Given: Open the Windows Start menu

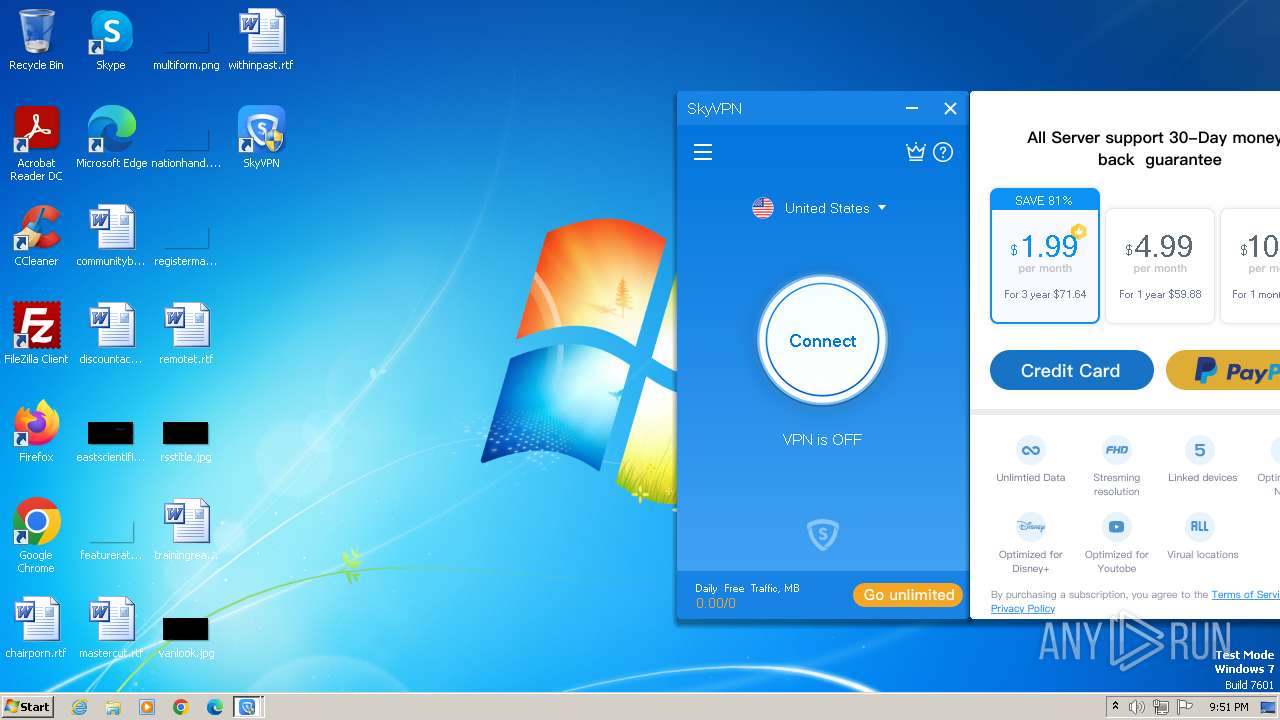Looking at the screenshot, I should (x=27, y=706).
